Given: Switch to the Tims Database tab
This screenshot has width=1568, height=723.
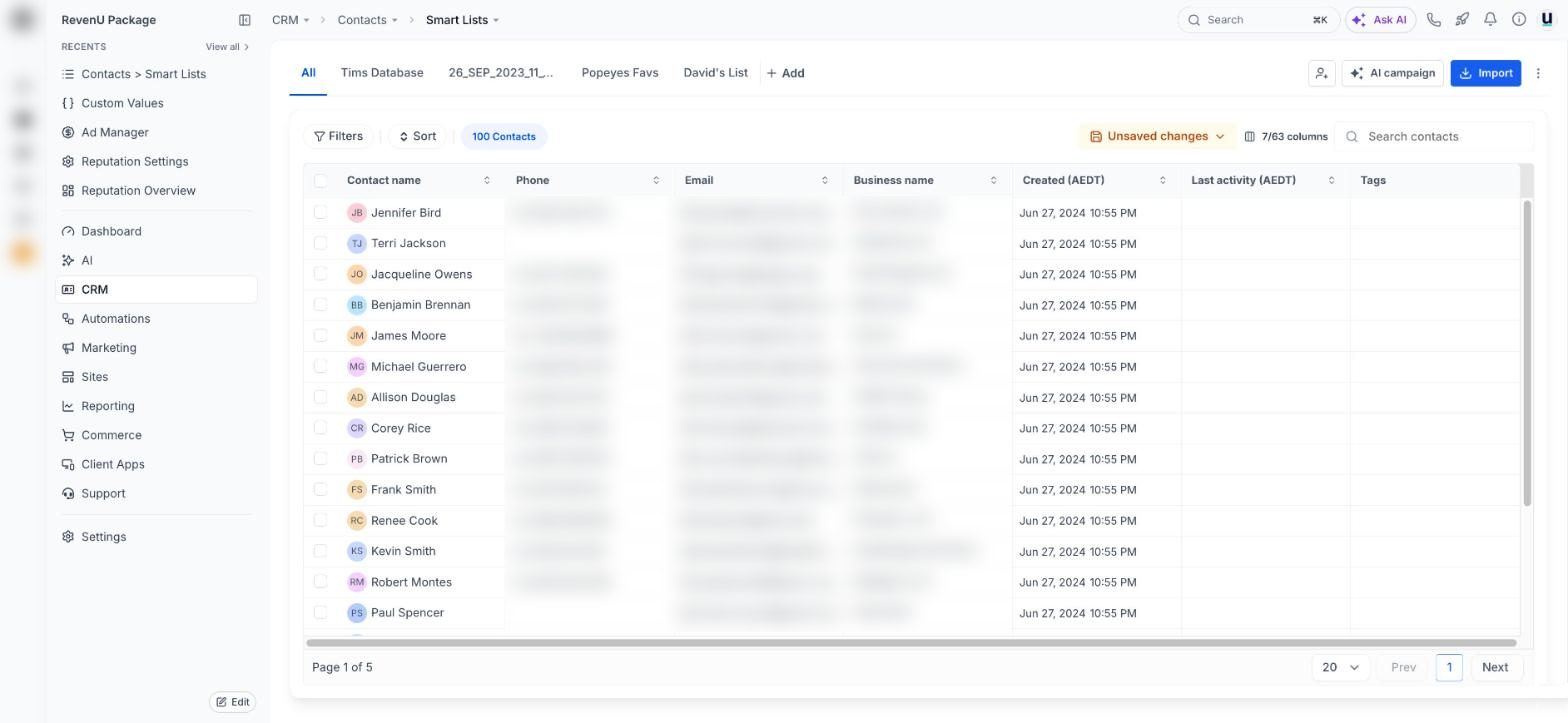Looking at the screenshot, I should pyautogui.click(x=382, y=73).
